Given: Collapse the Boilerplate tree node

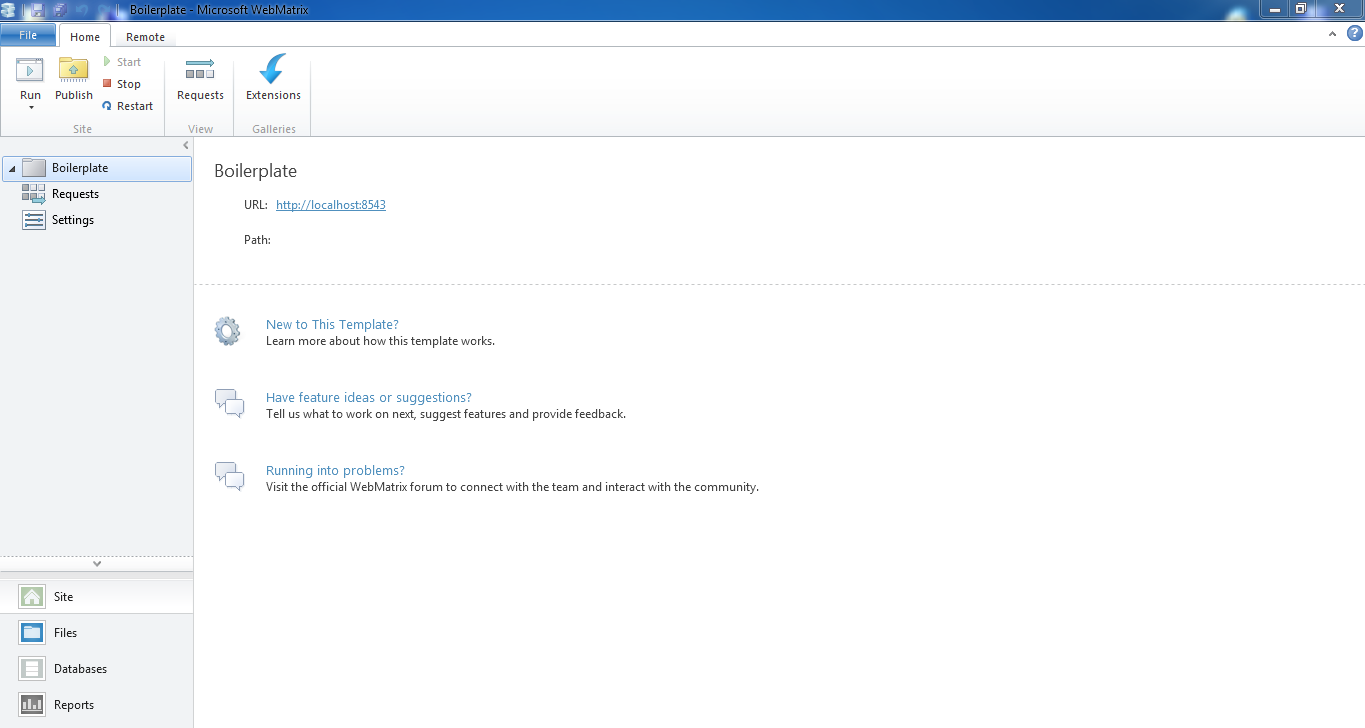Looking at the screenshot, I should click(x=12, y=169).
